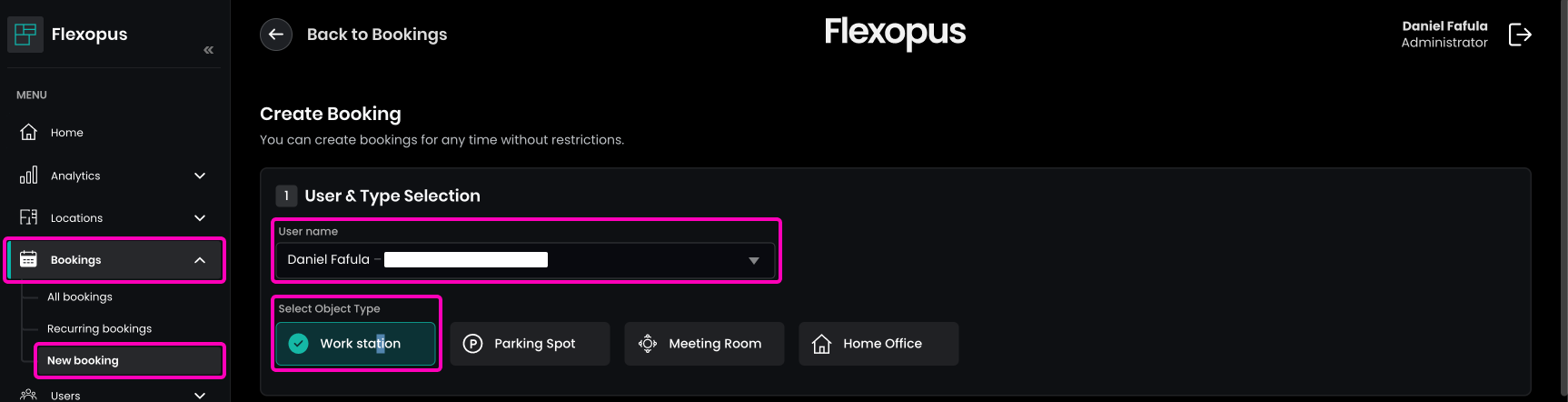This screenshot has width=1568, height=402.
Task: Click the back arrow circle icon
Action: click(x=276, y=35)
